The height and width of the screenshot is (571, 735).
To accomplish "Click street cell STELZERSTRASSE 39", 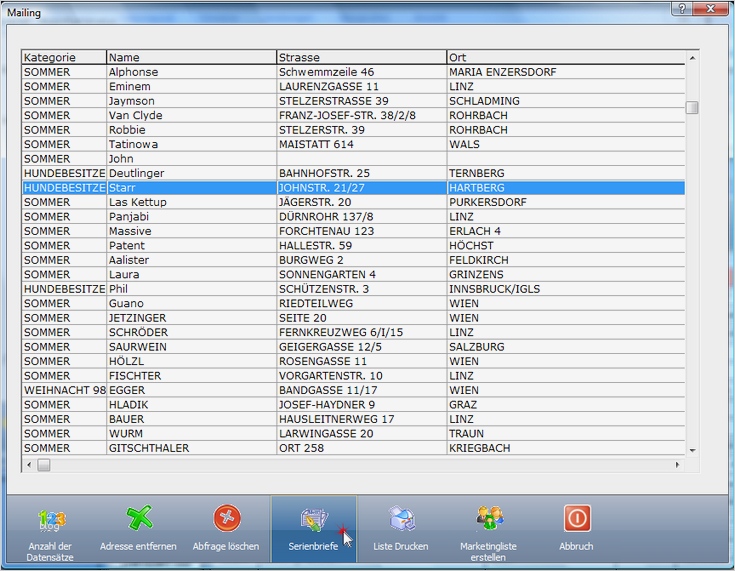I will [362, 101].
